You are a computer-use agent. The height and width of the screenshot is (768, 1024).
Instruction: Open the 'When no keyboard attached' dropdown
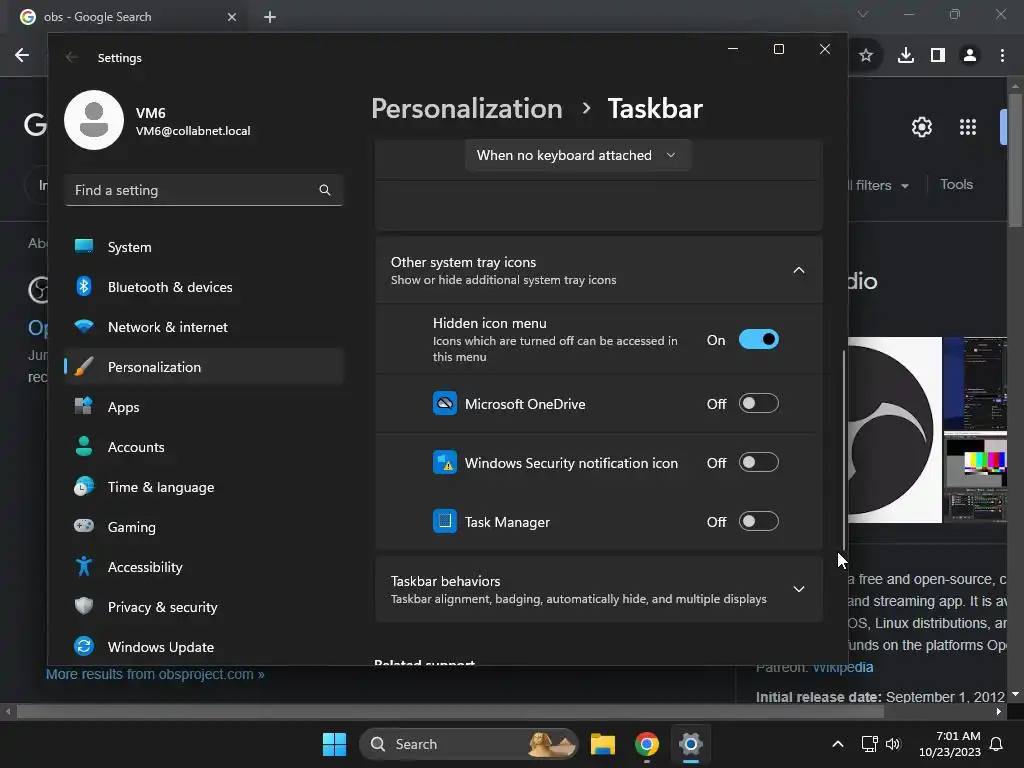[577, 155]
